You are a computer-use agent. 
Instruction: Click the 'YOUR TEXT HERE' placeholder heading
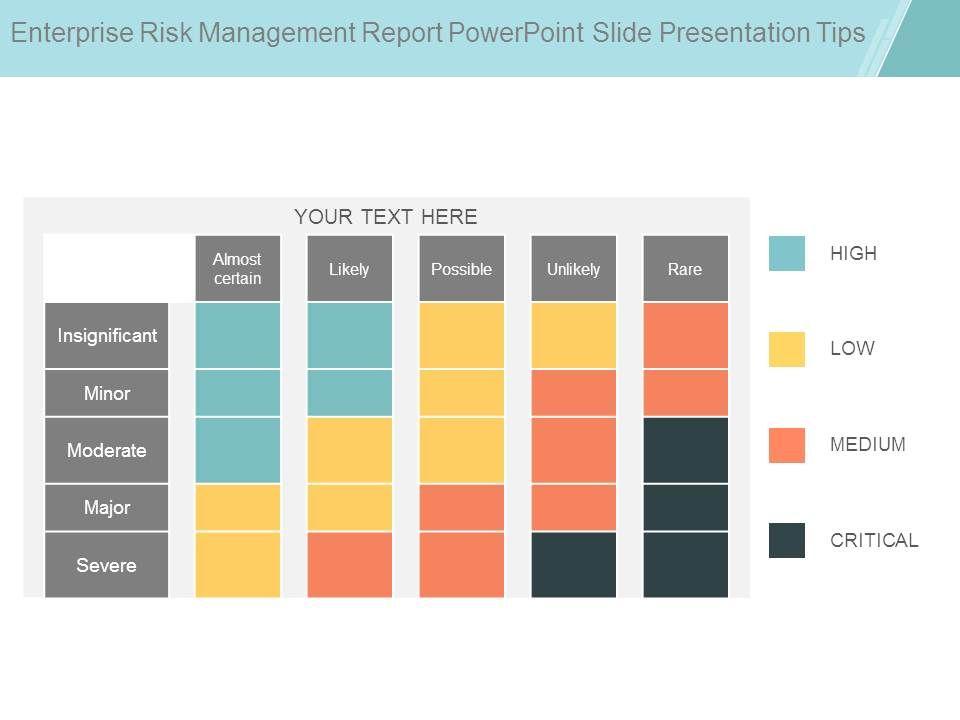(x=386, y=217)
